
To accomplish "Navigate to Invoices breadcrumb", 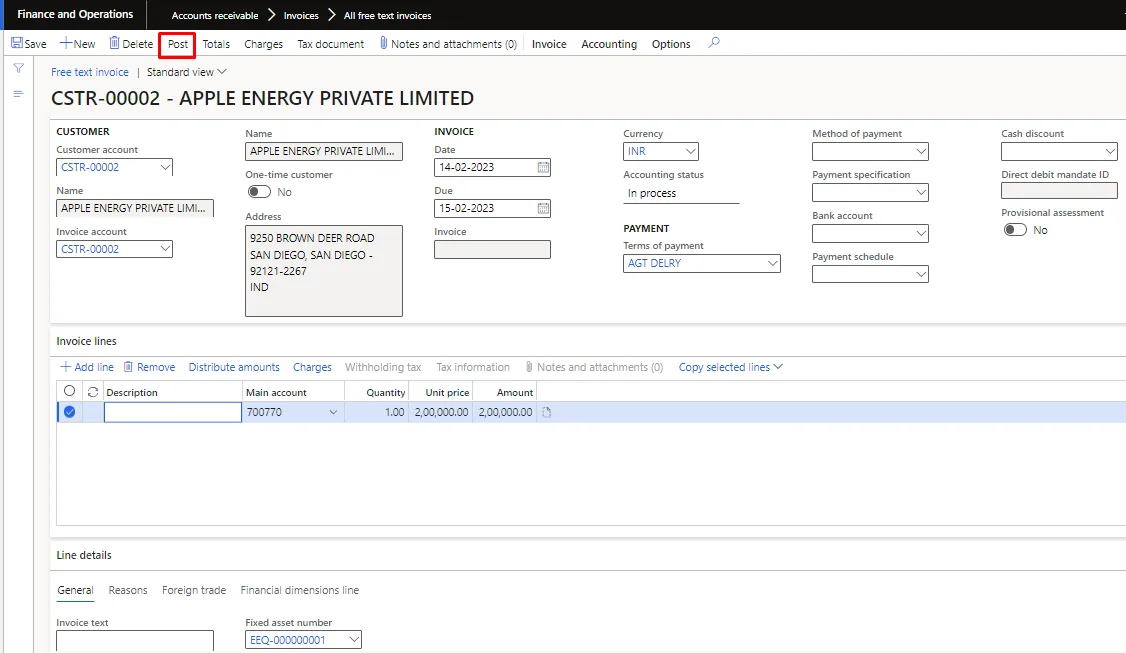I will [x=301, y=15].
